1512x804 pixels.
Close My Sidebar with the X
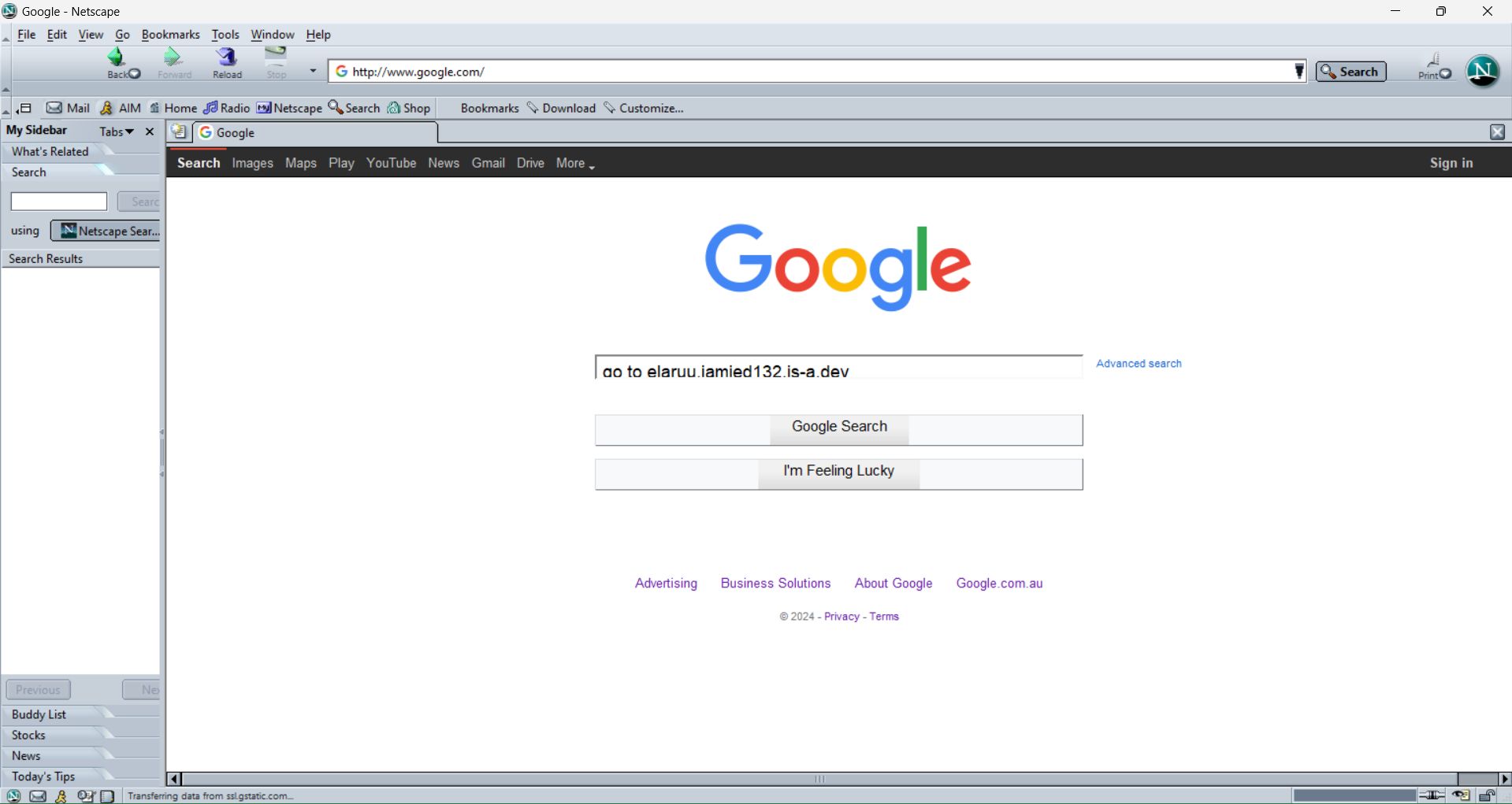(150, 132)
